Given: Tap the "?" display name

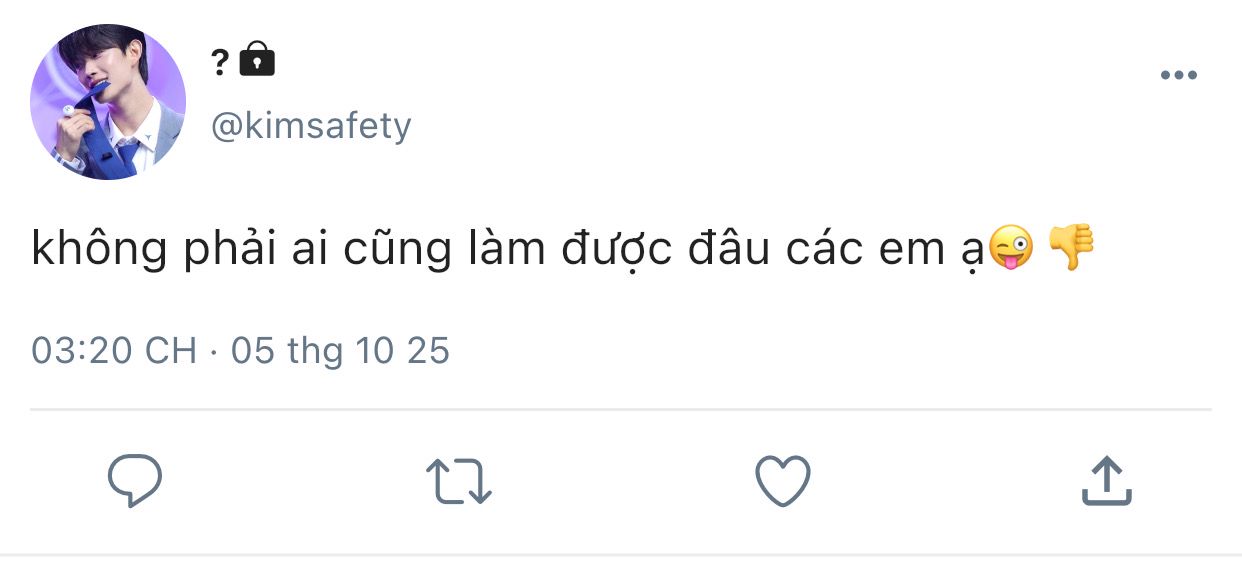Looking at the screenshot, I should 220,62.
